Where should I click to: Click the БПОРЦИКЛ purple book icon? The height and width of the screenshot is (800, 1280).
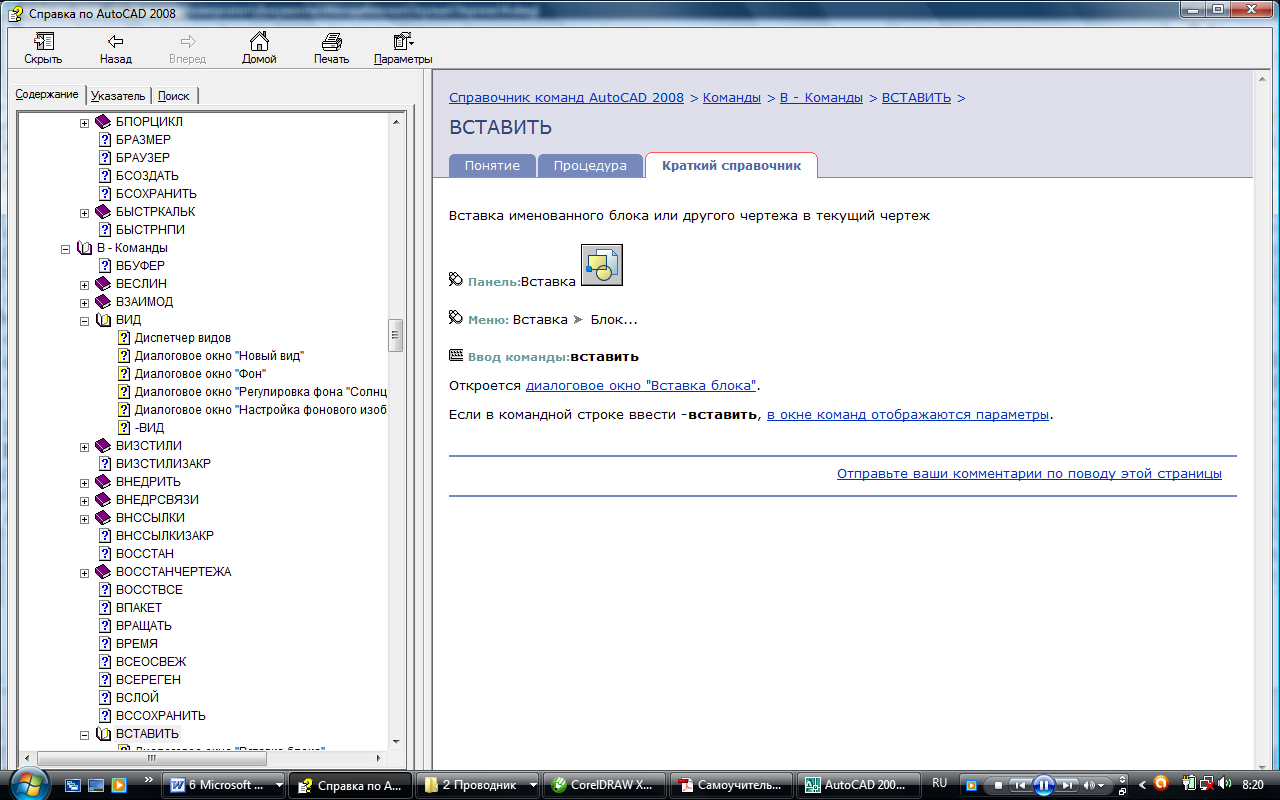[x=103, y=122]
